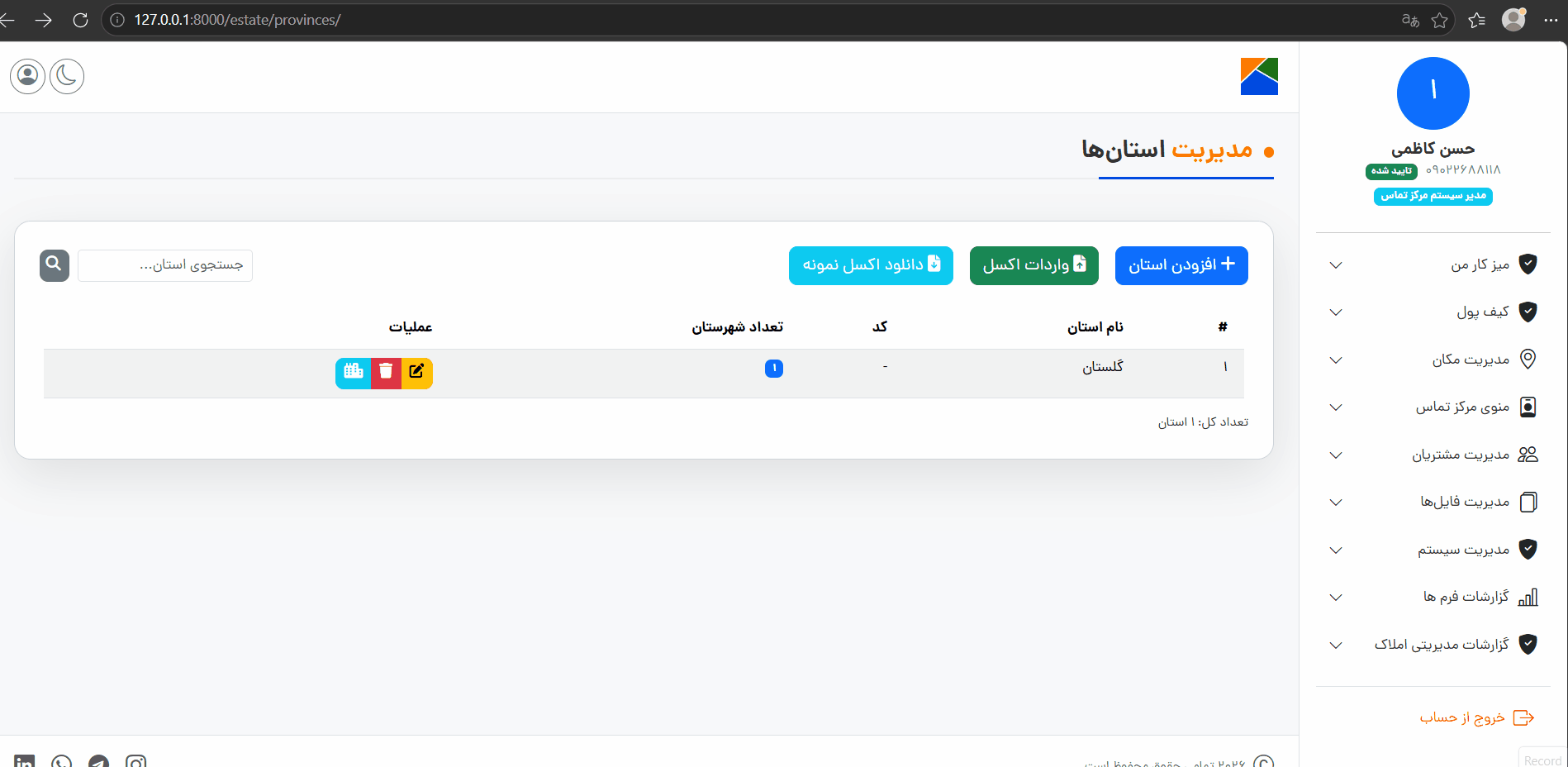Open the کیف پول menu item
The width and height of the screenshot is (1568, 767).
tap(1483, 312)
